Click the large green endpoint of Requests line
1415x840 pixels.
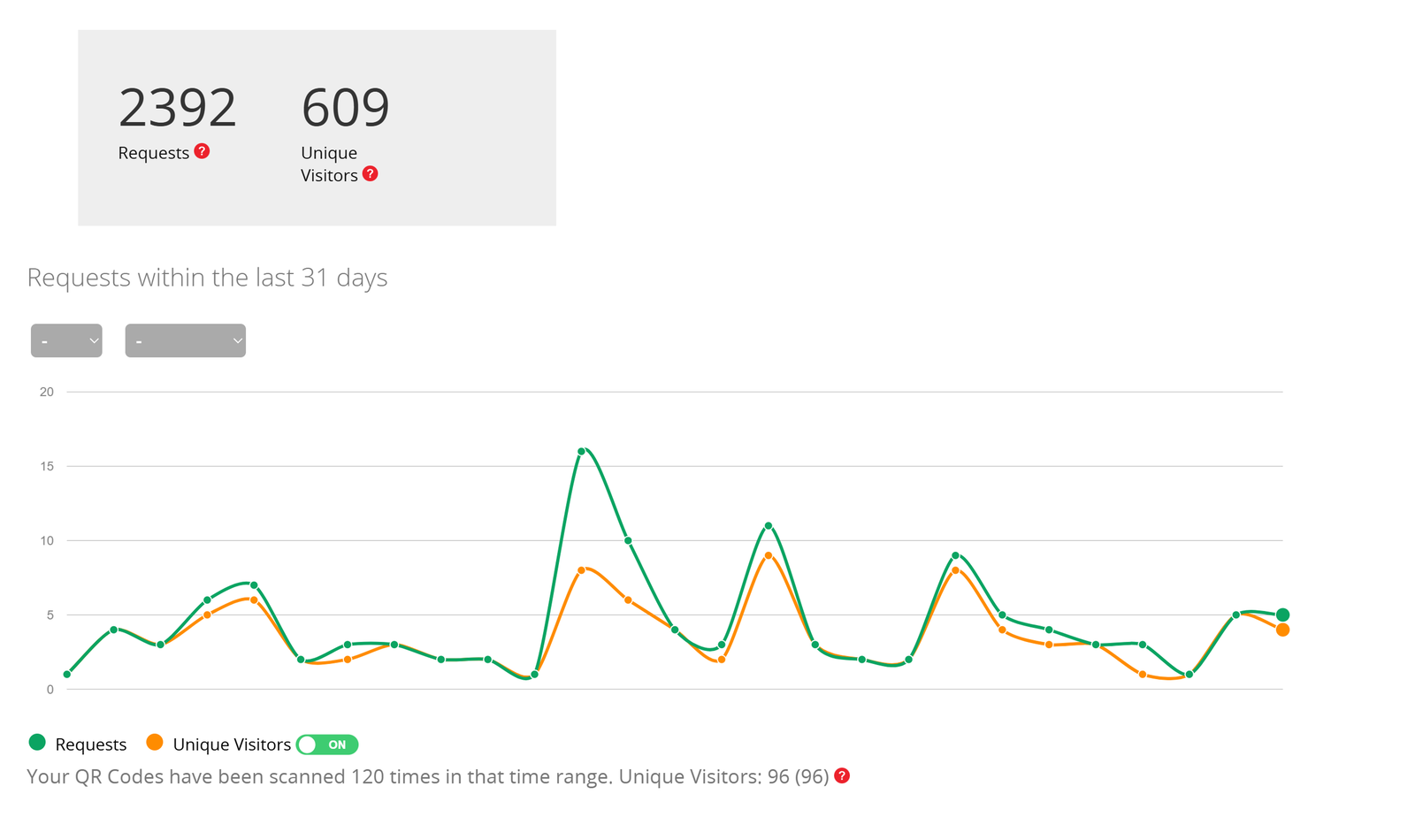pos(1282,615)
